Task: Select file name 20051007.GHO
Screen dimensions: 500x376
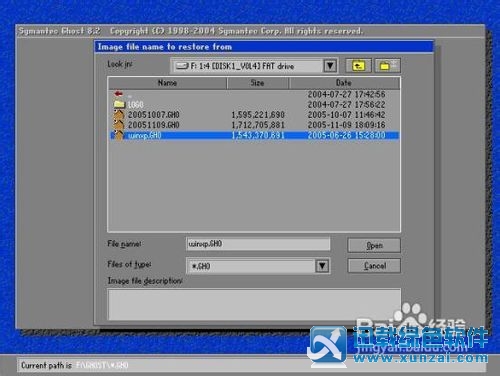Action: click(154, 115)
